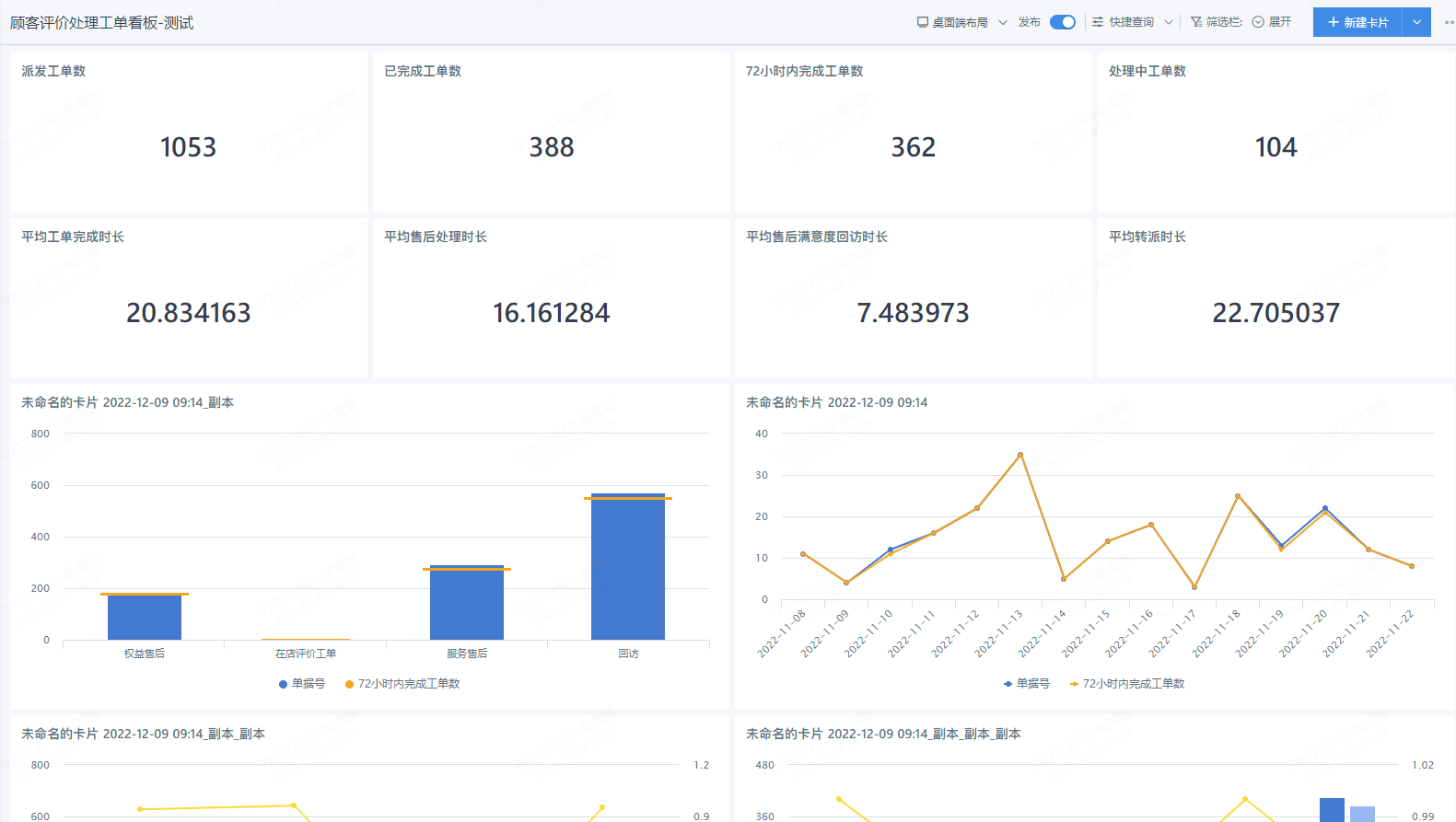Click the 平均转派时长 value 22.705037
Screen dimensions: 1456x822
[x=1276, y=313]
